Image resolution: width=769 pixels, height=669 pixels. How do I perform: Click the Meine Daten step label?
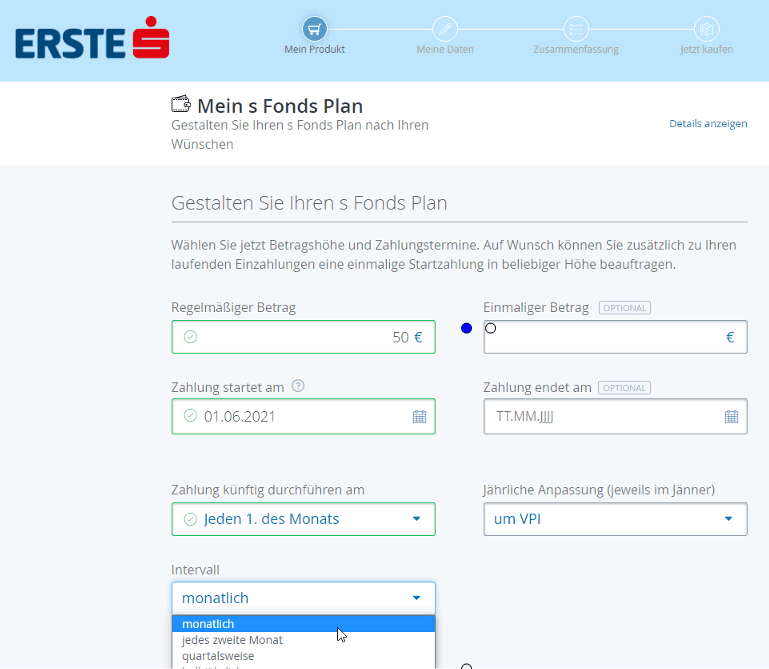[x=445, y=50]
